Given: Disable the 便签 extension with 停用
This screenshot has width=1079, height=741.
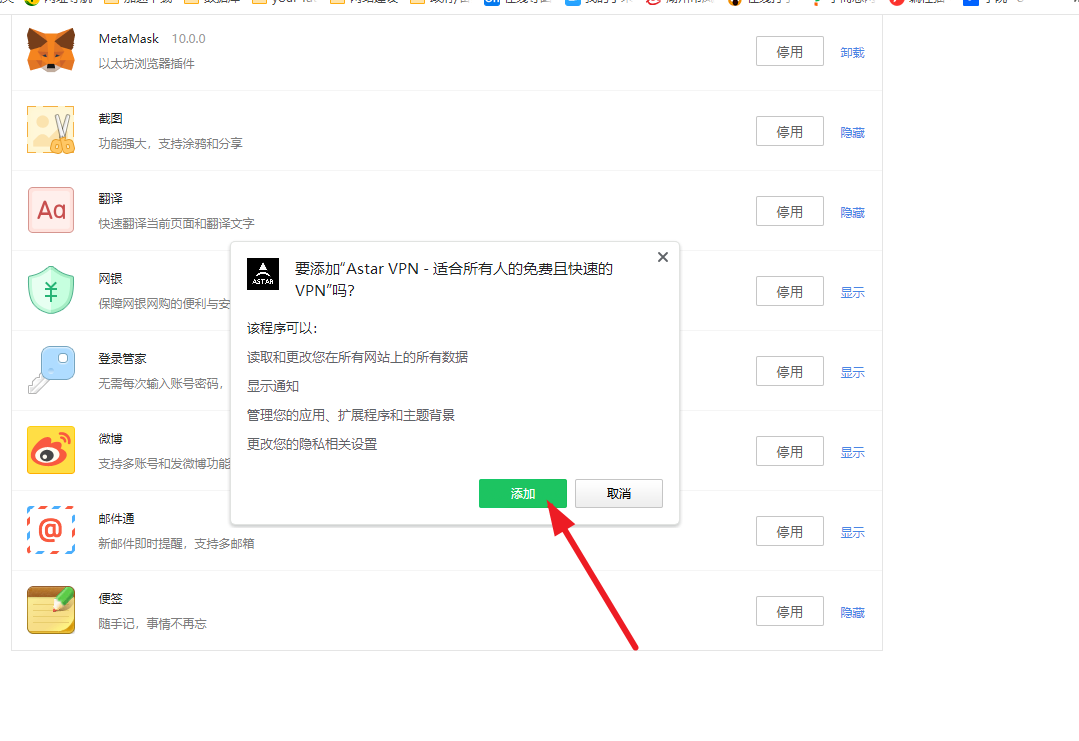Looking at the screenshot, I should [x=789, y=611].
